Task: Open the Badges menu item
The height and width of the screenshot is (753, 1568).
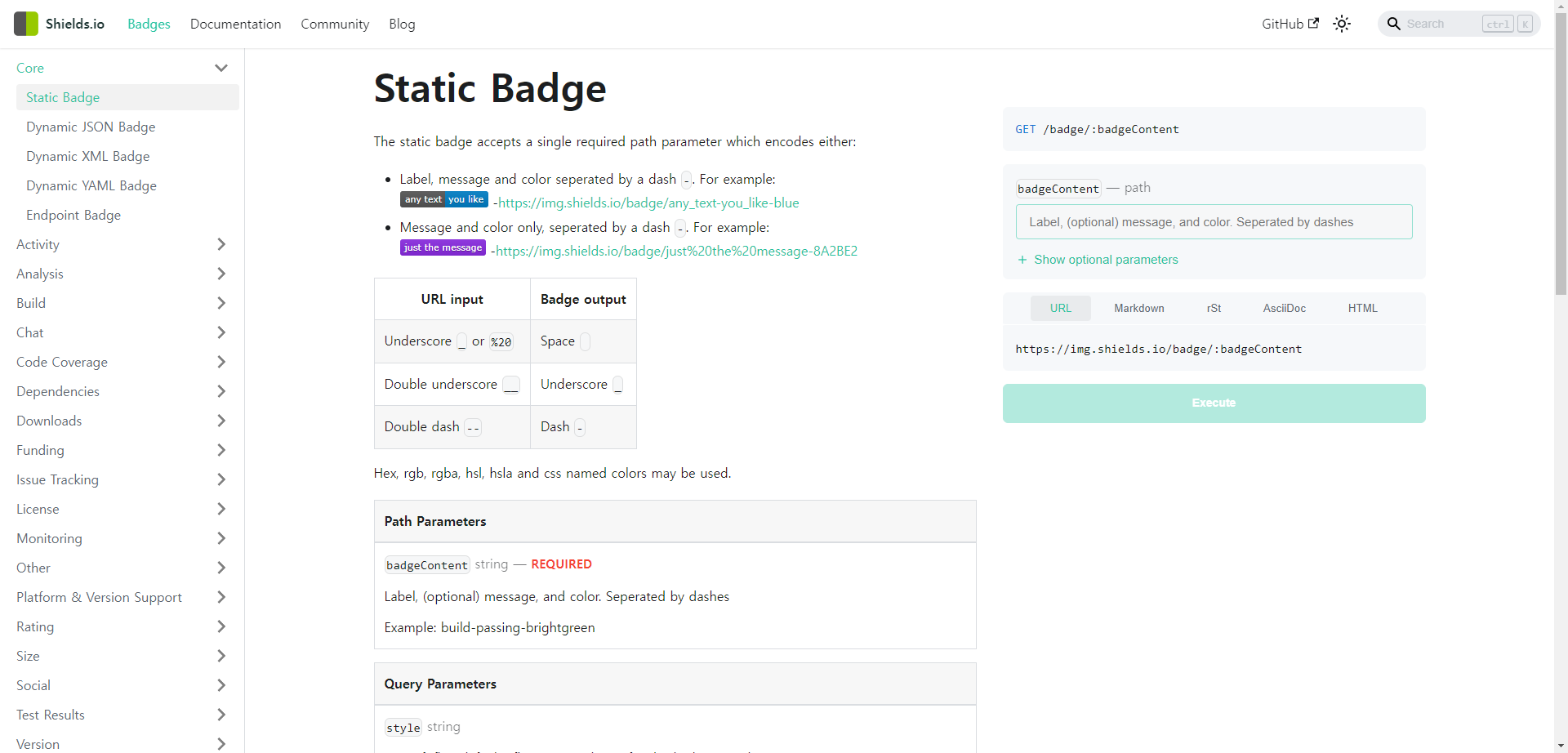Action: pos(149,24)
